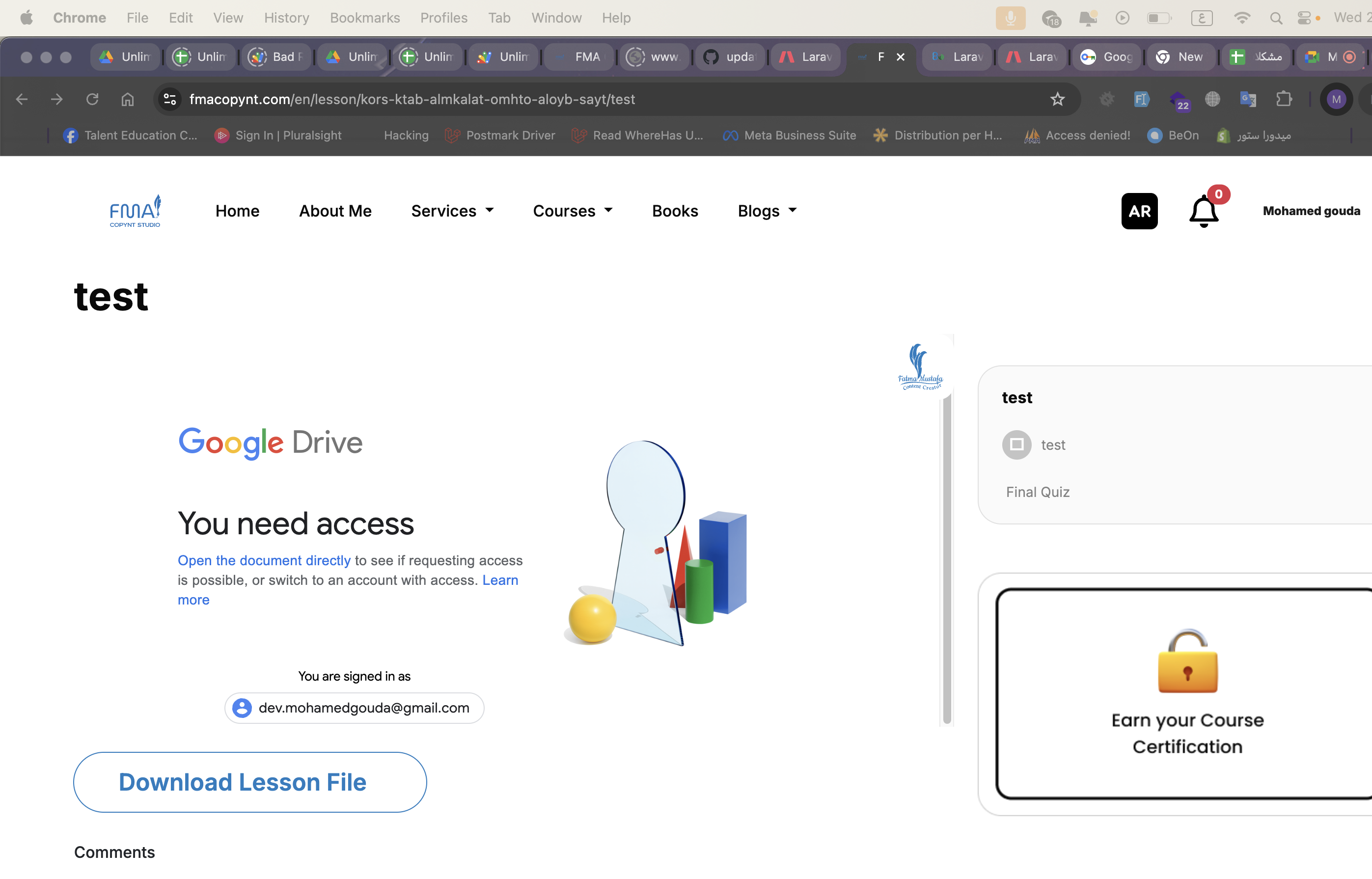Reload the page with refresh icon
1372x879 pixels.
[92, 99]
